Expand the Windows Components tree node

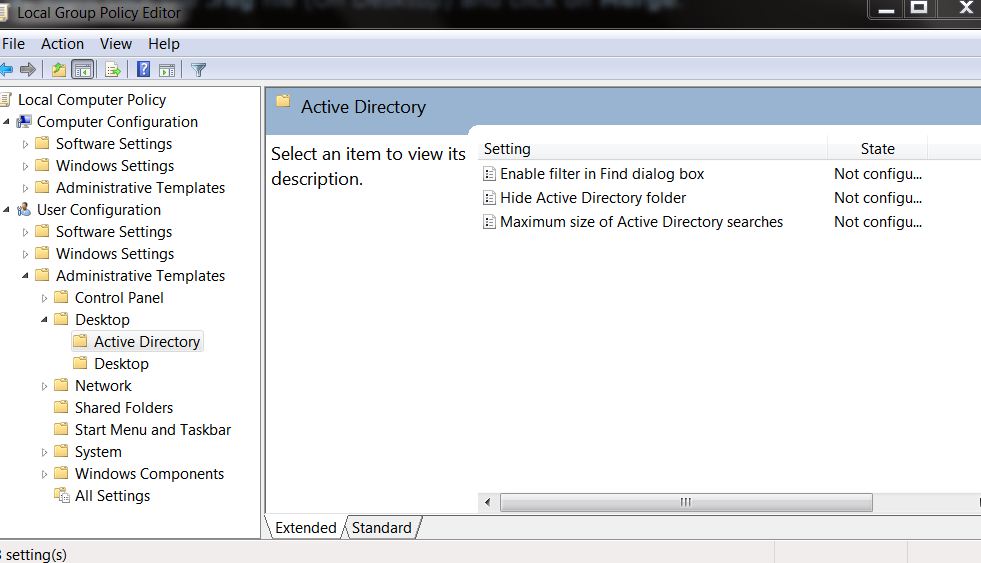pyautogui.click(x=44, y=475)
